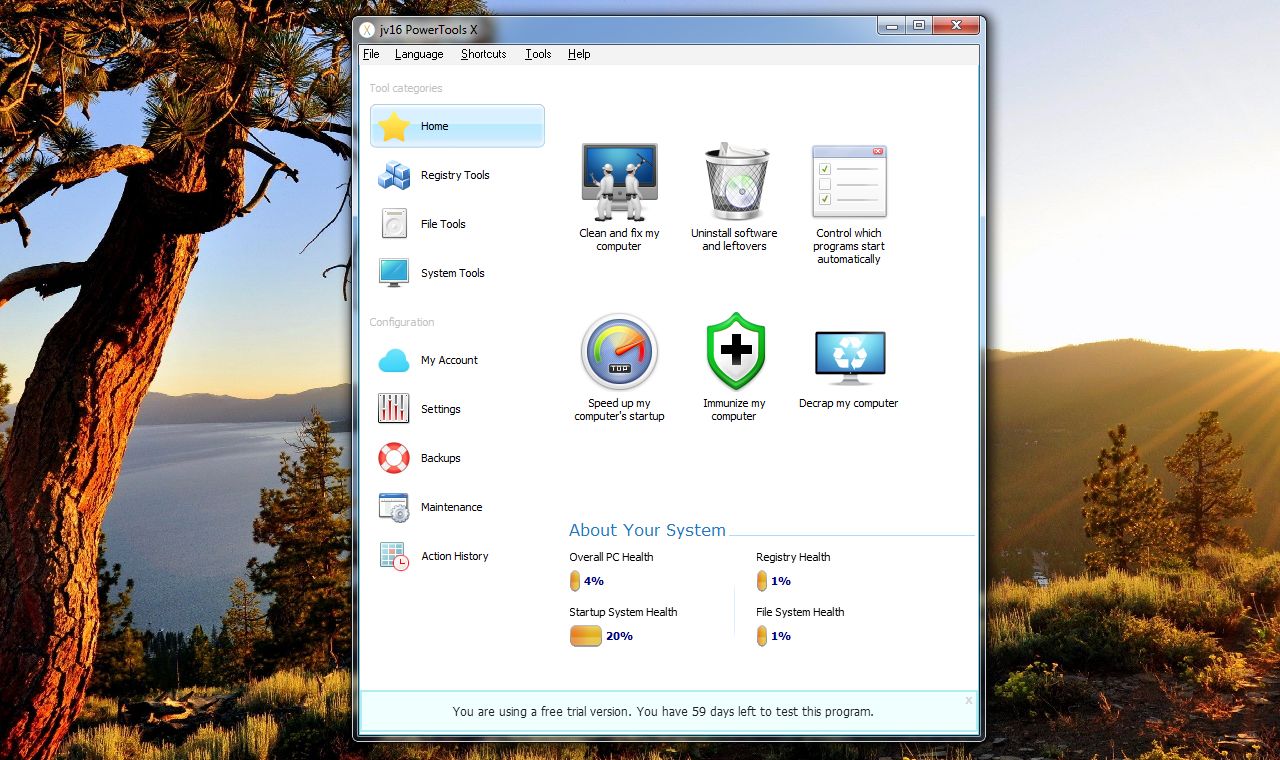Open the Tools menu
The height and width of the screenshot is (760, 1280).
click(x=537, y=54)
